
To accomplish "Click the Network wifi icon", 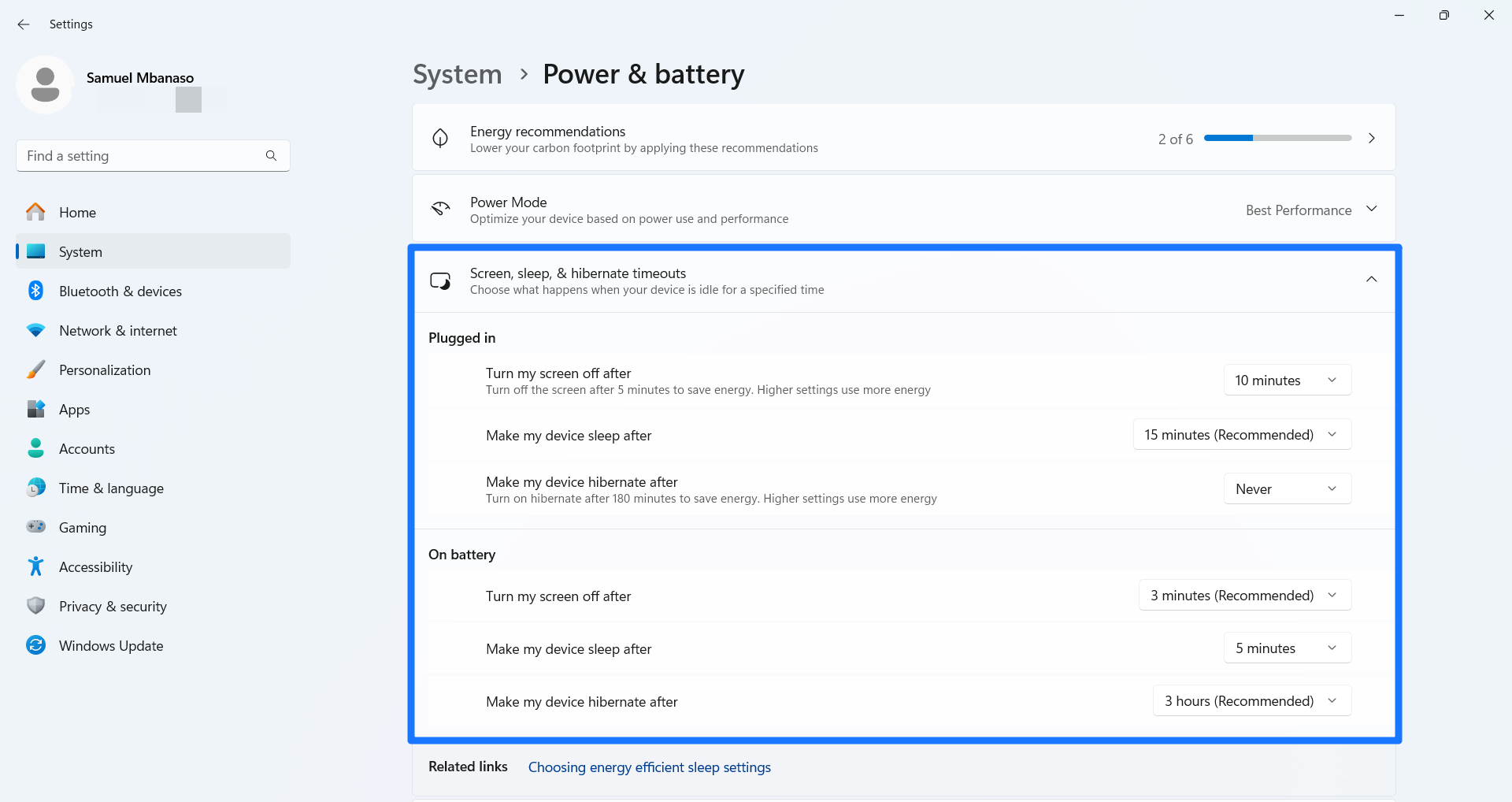I will 35,330.
